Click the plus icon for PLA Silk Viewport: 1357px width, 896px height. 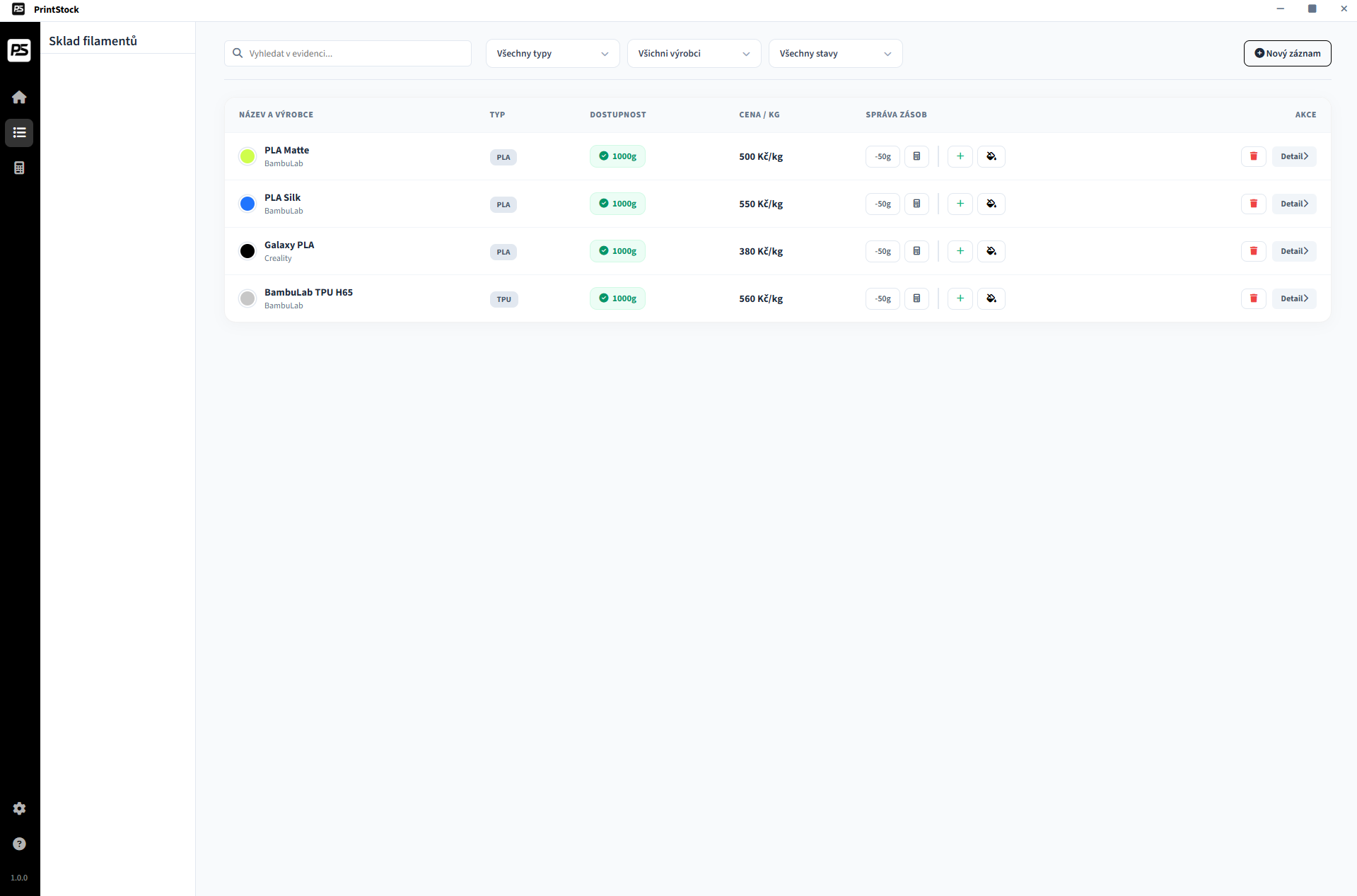[x=960, y=204]
